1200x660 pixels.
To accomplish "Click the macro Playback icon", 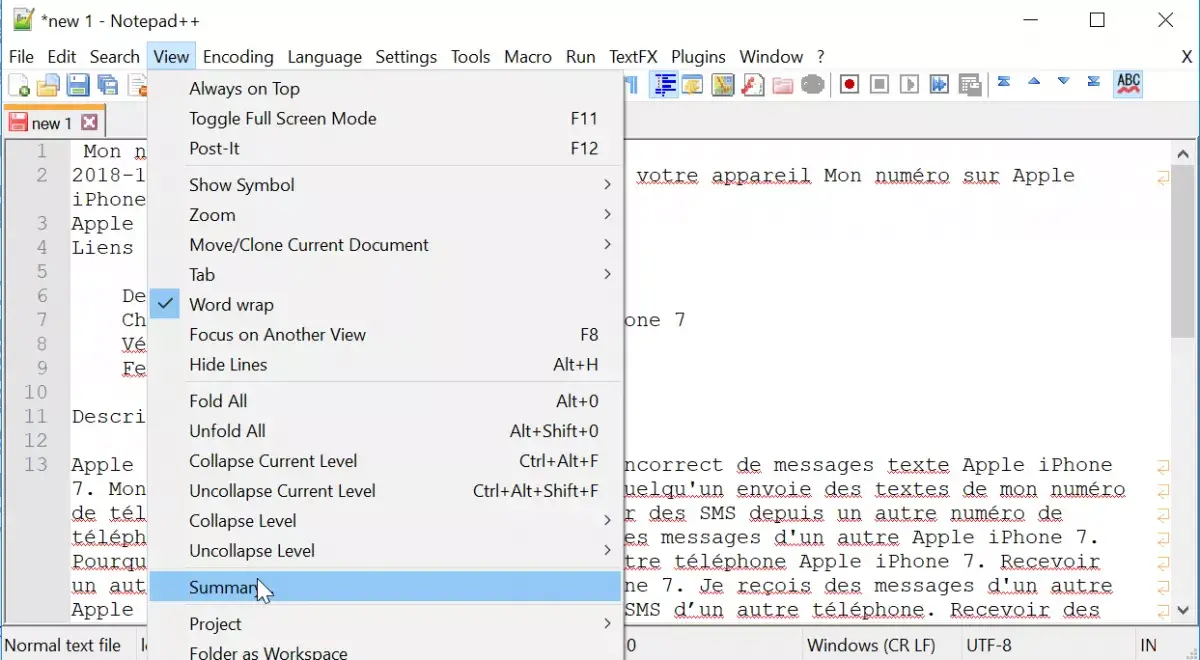I will coord(909,85).
